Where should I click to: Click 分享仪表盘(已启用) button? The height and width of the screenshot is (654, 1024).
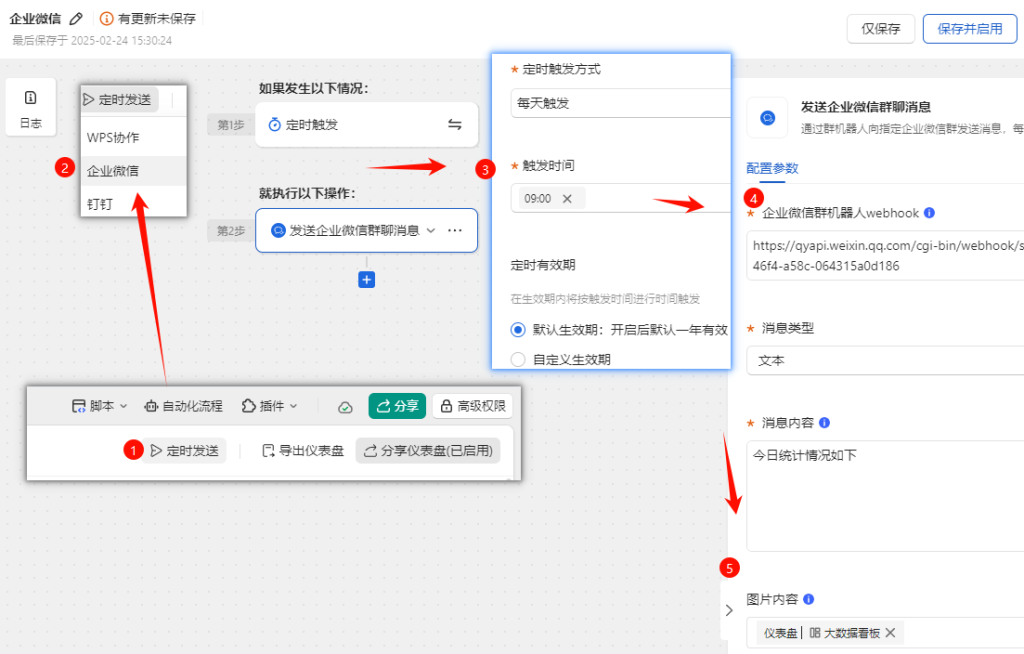[428, 451]
